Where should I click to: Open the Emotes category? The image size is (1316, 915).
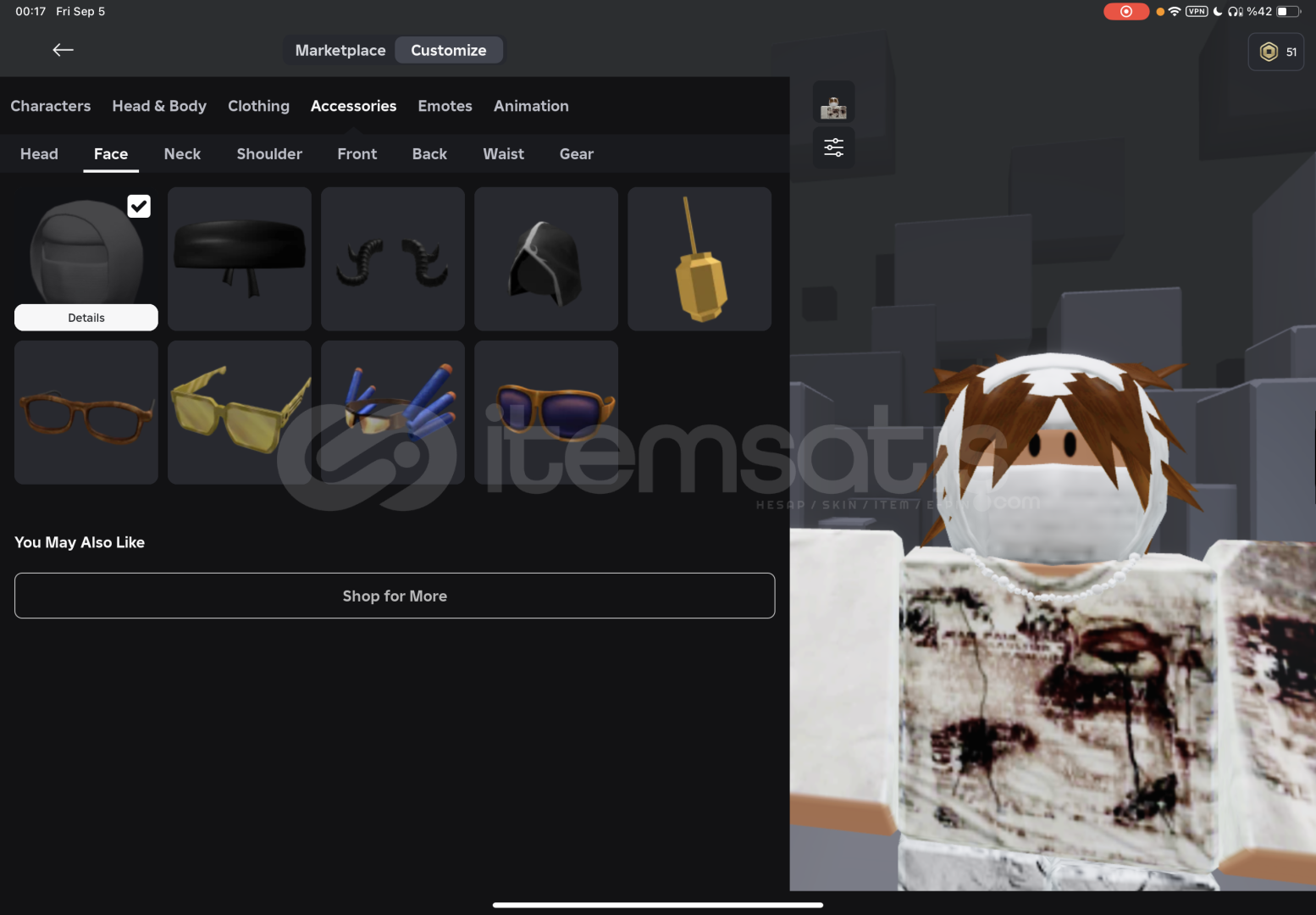click(445, 106)
